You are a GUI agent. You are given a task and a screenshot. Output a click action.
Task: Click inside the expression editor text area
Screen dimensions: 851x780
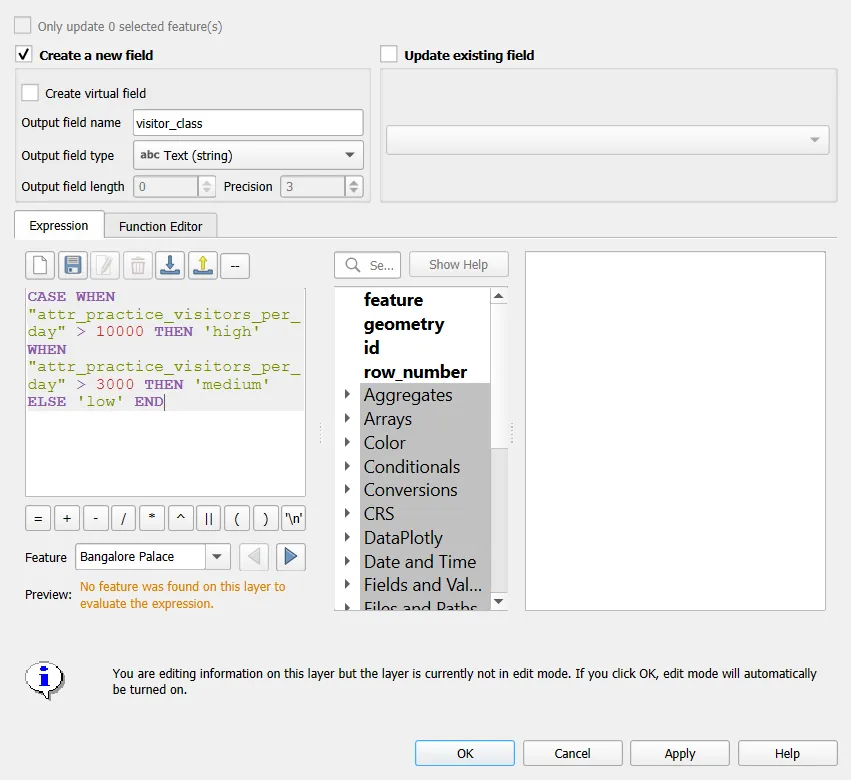coord(166,392)
